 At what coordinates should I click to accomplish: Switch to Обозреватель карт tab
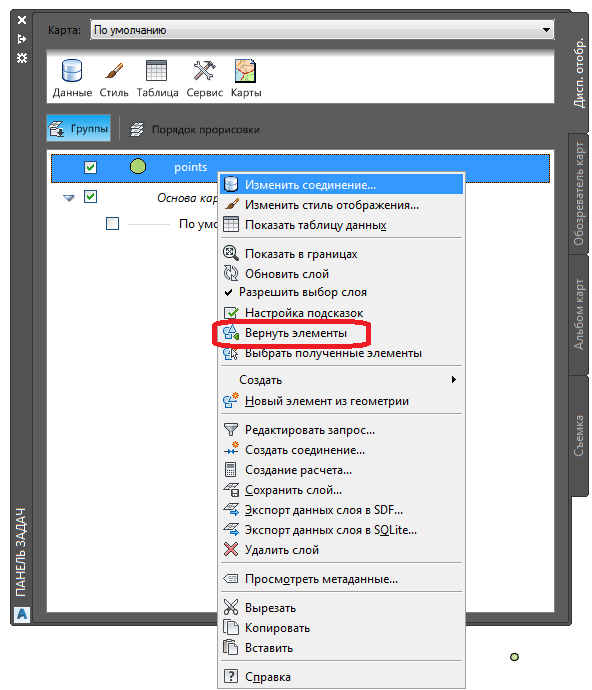pyautogui.click(x=579, y=194)
